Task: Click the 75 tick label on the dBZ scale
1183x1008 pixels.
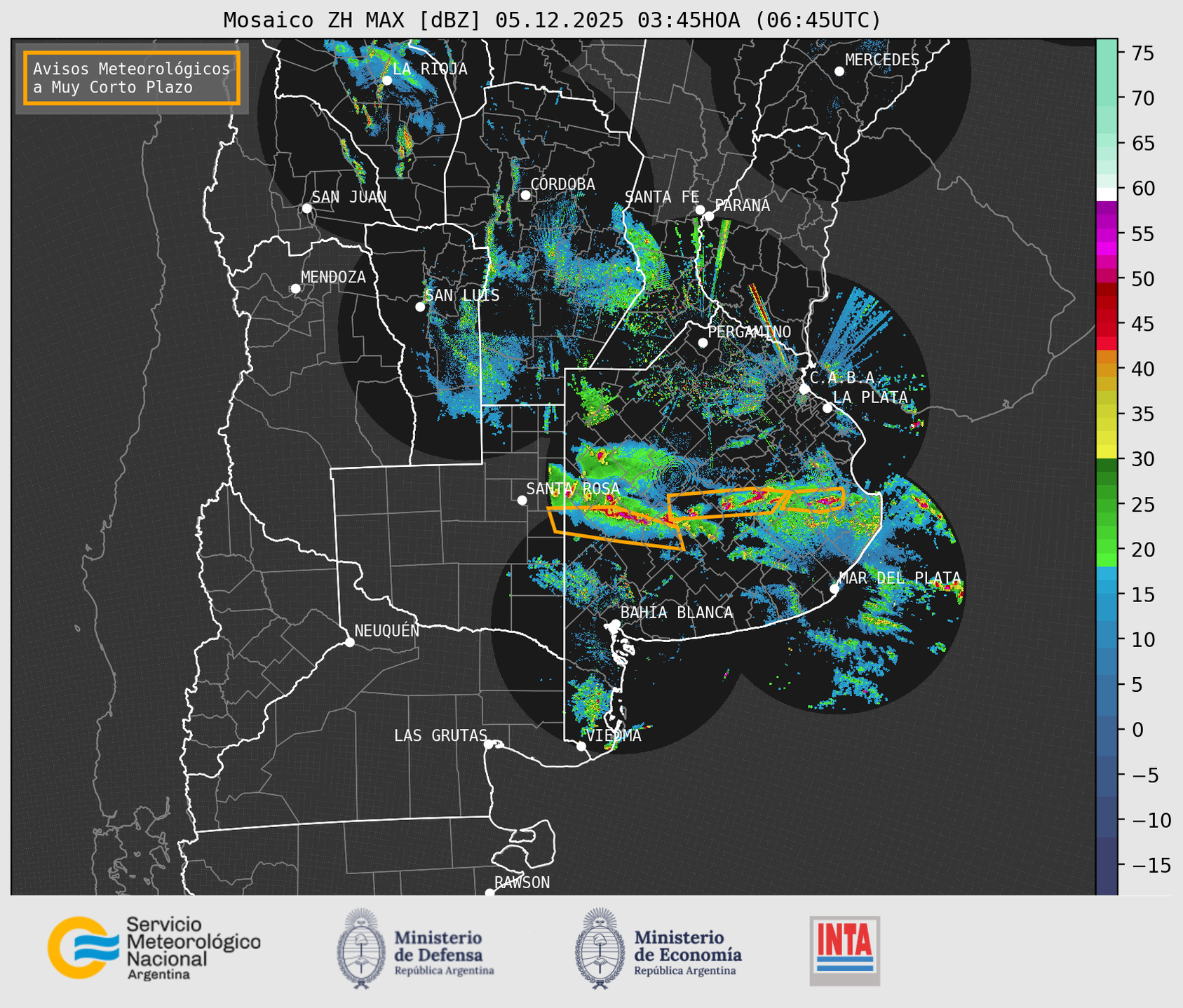Action: click(x=1142, y=53)
